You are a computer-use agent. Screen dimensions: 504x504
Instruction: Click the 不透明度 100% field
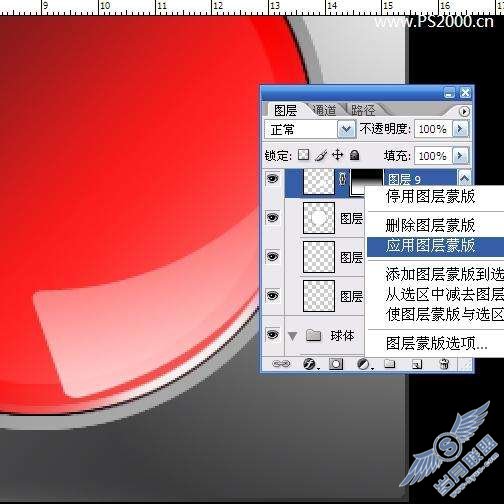pos(433,129)
